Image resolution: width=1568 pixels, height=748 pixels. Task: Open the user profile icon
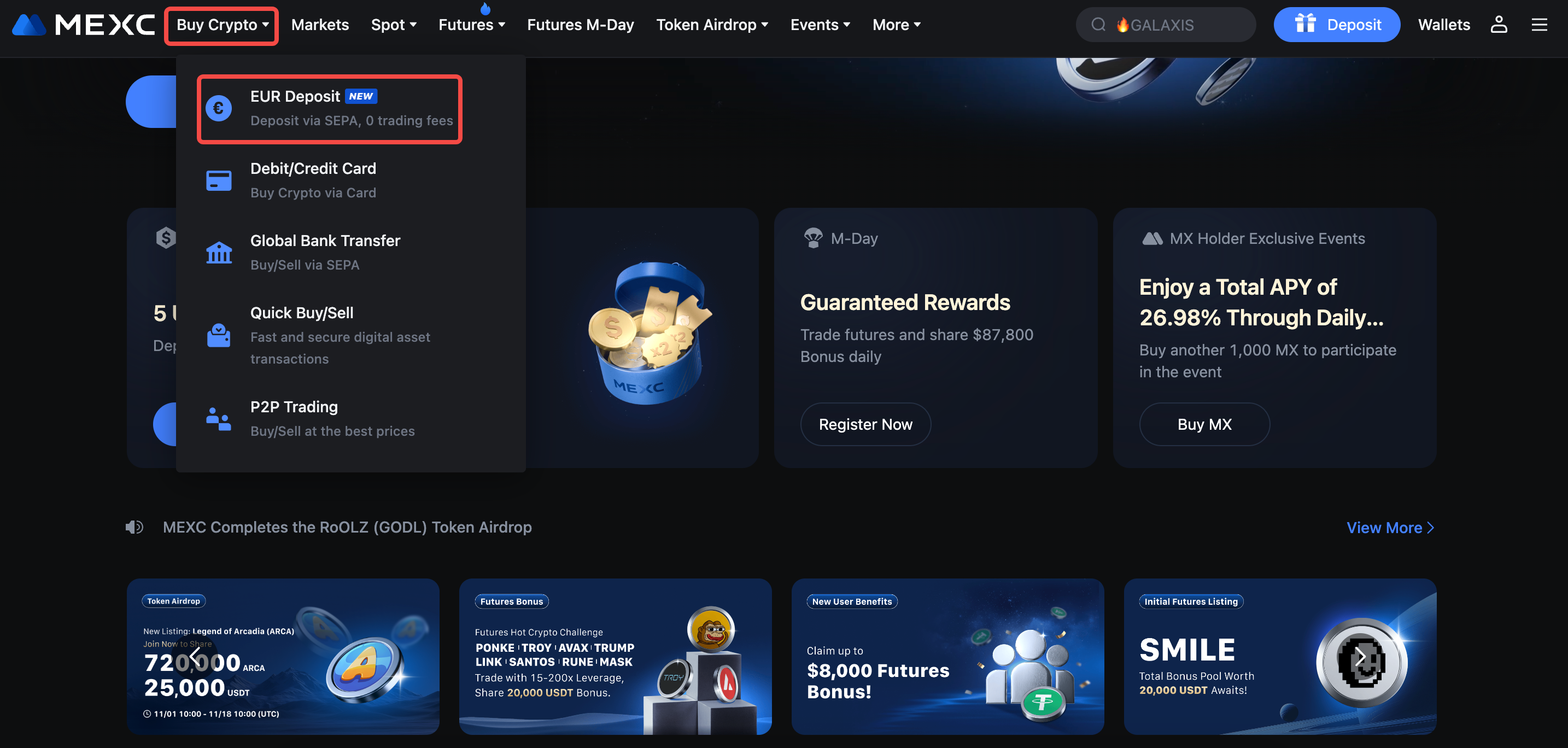click(1498, 25)
